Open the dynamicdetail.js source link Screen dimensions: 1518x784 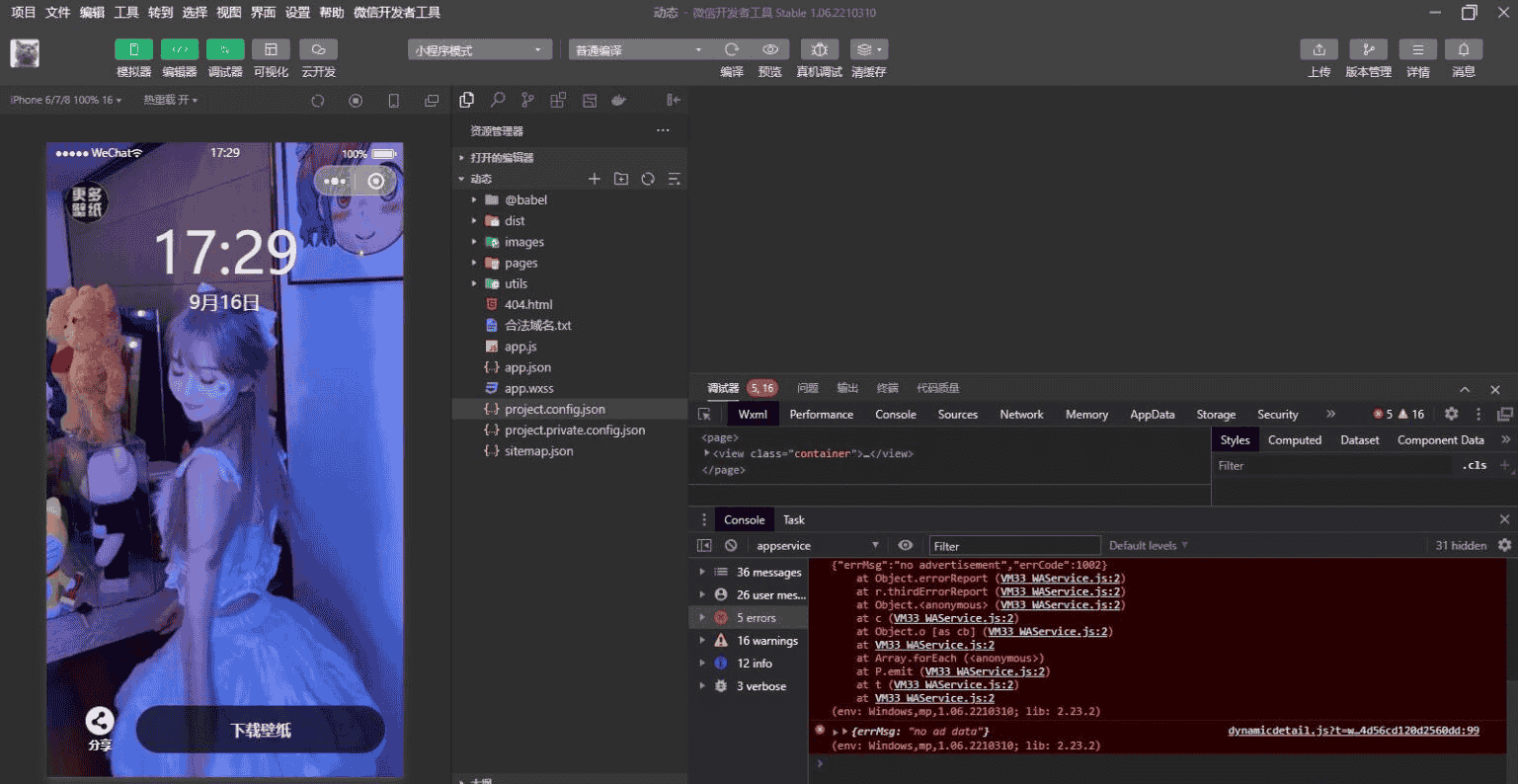tap(1352, 731)
